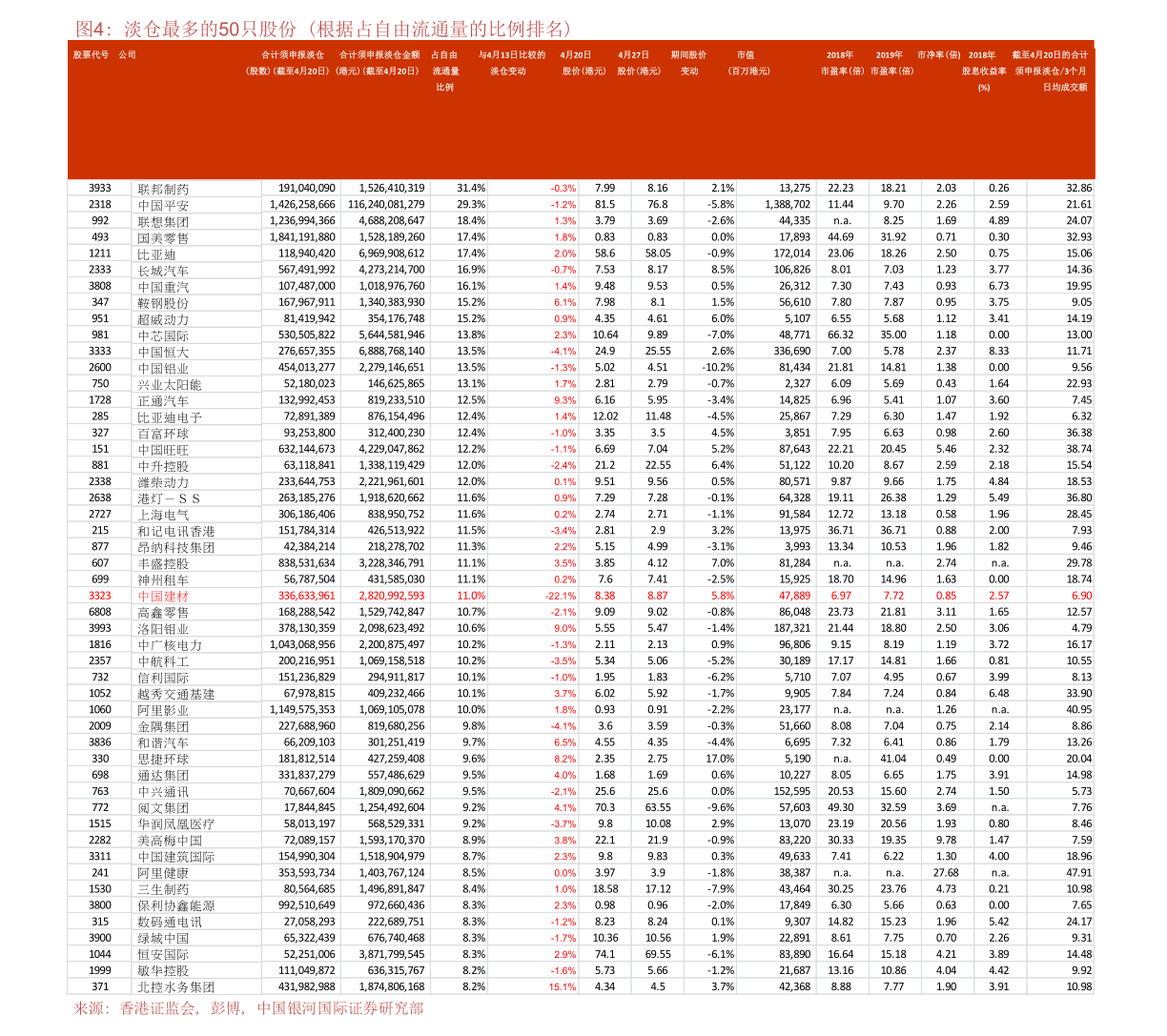The height and width of the screenshot is (1036, 1167).
Task: Select company 中芯国际
Action: pyautogui.click(x=163, y=335)
